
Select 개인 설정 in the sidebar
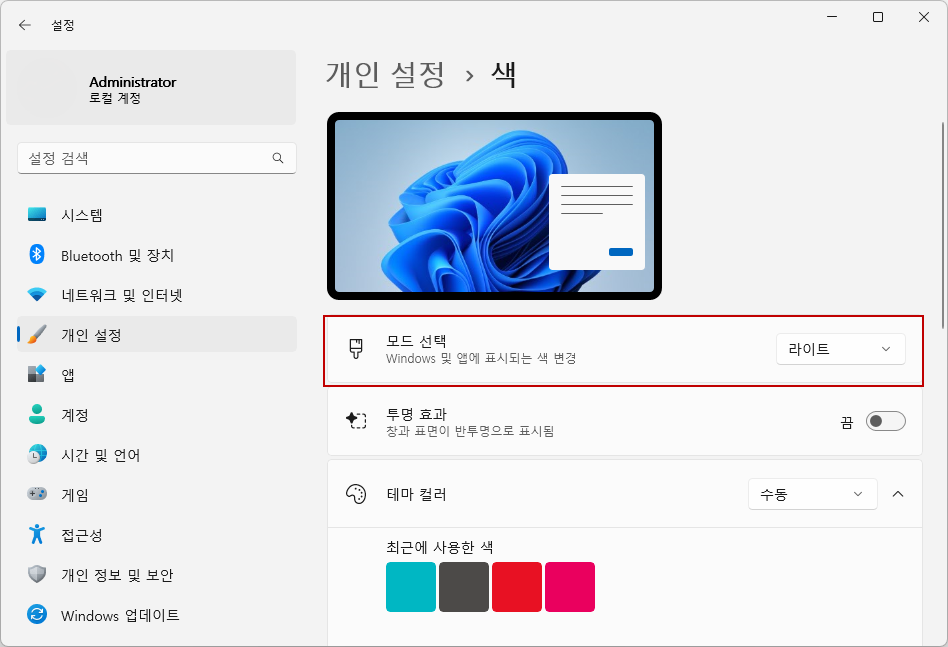point(157,334)
